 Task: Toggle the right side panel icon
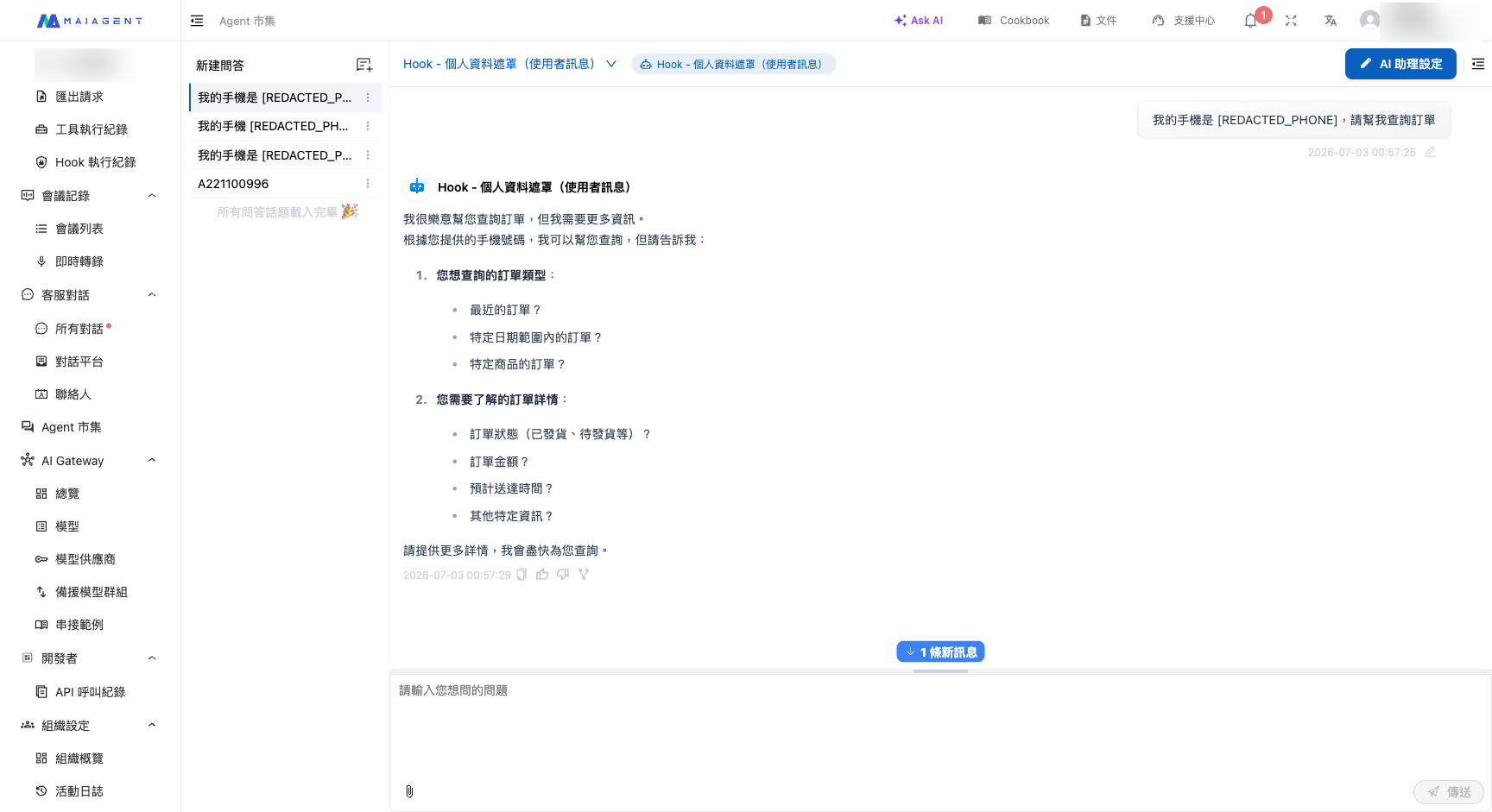pyautogui.click(x=1478, y=64)
